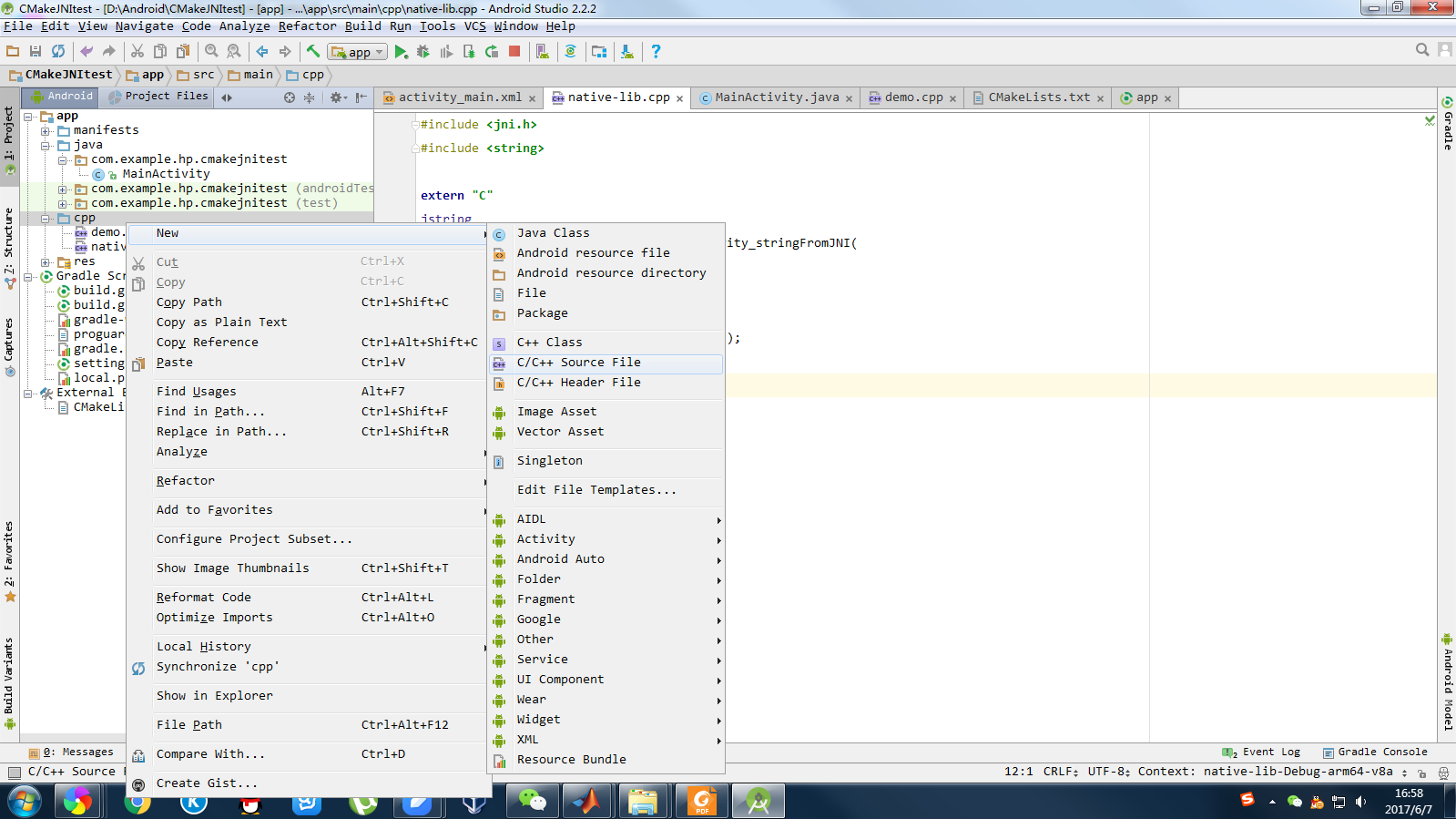
Task: Click Create Gist... menu entry
Action: coord(308,783)
